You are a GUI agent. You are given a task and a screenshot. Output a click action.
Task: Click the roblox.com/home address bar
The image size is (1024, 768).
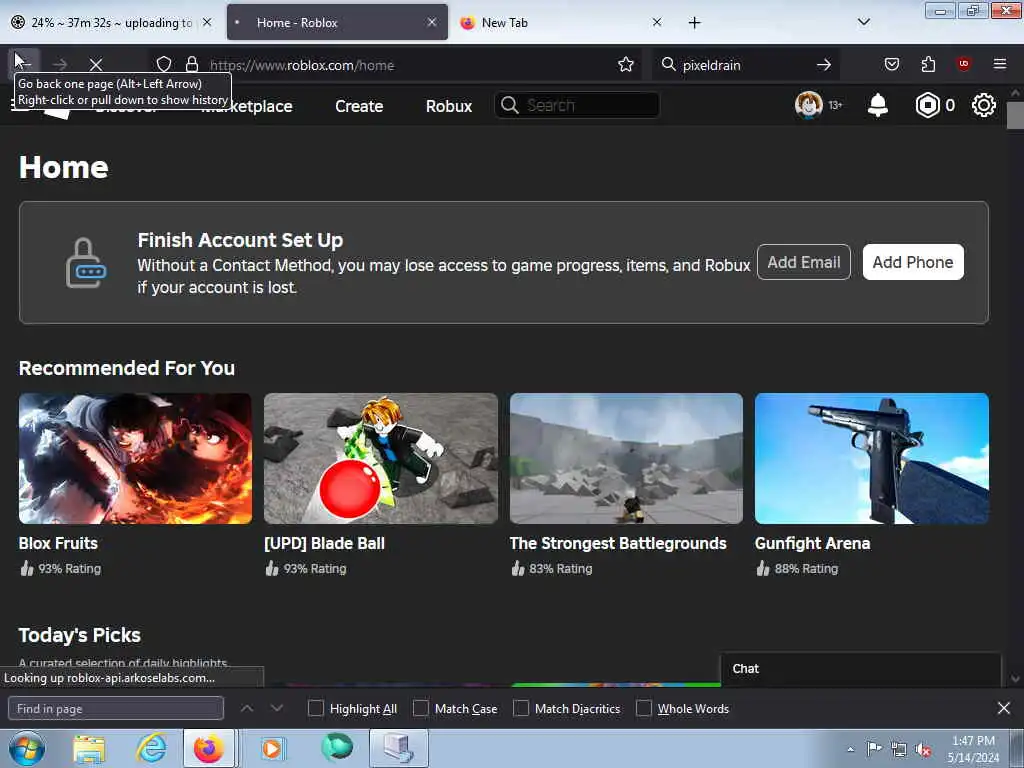pos(398,65)
